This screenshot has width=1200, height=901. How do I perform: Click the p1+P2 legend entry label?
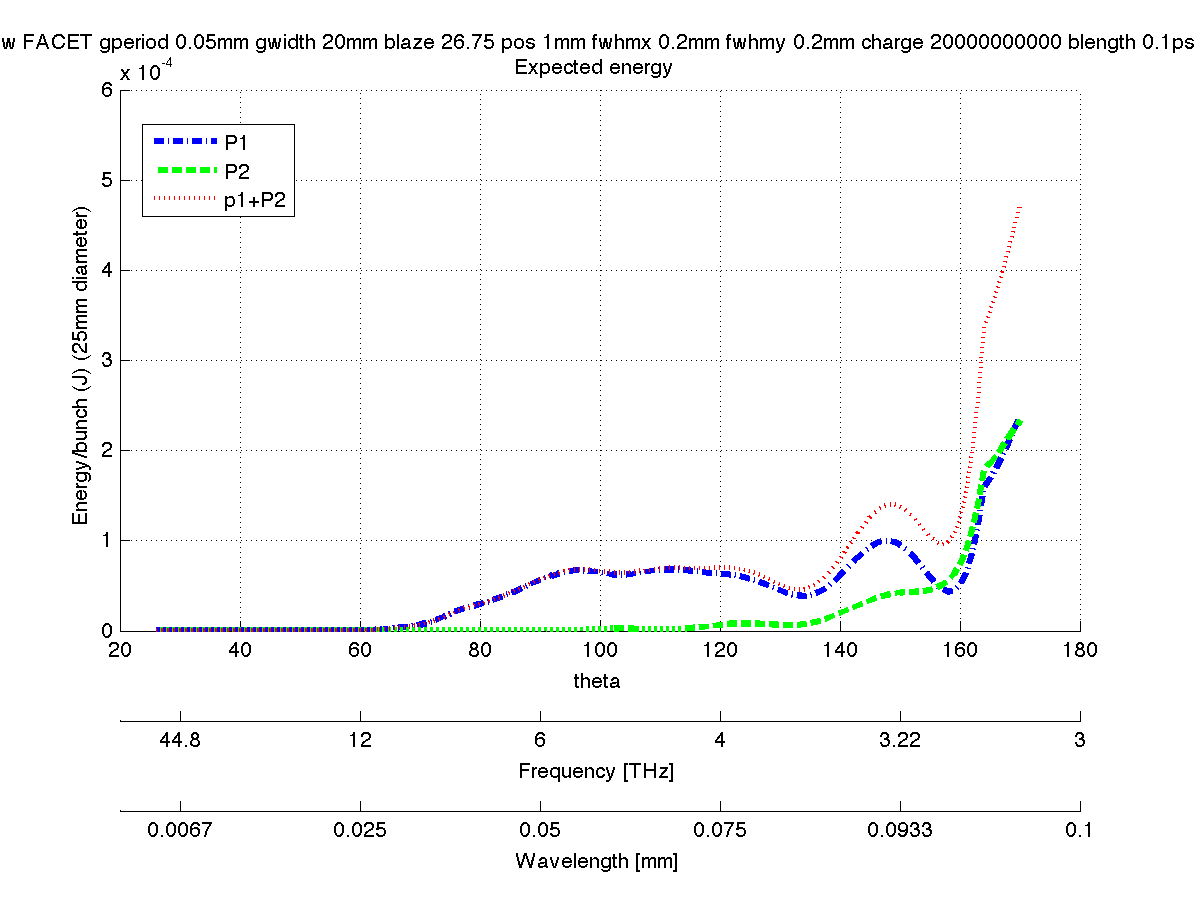[256, 201]
